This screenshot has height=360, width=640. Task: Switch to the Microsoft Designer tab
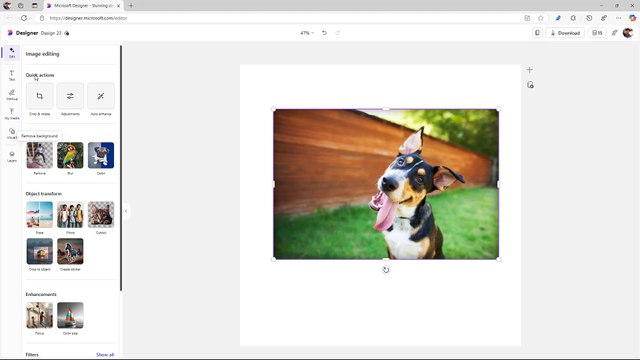click(x=83, y=6)
